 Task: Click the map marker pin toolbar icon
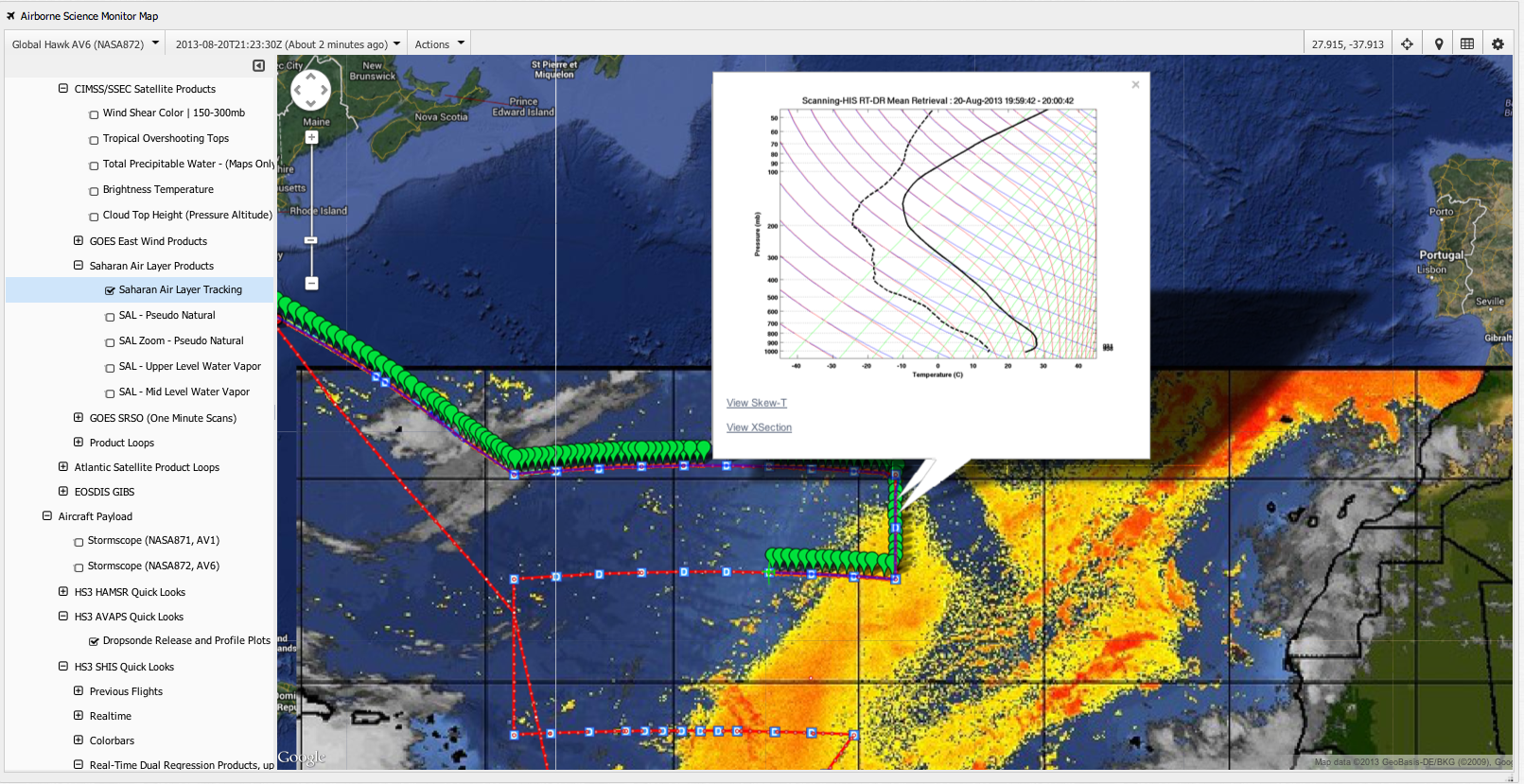(1438, 44)
